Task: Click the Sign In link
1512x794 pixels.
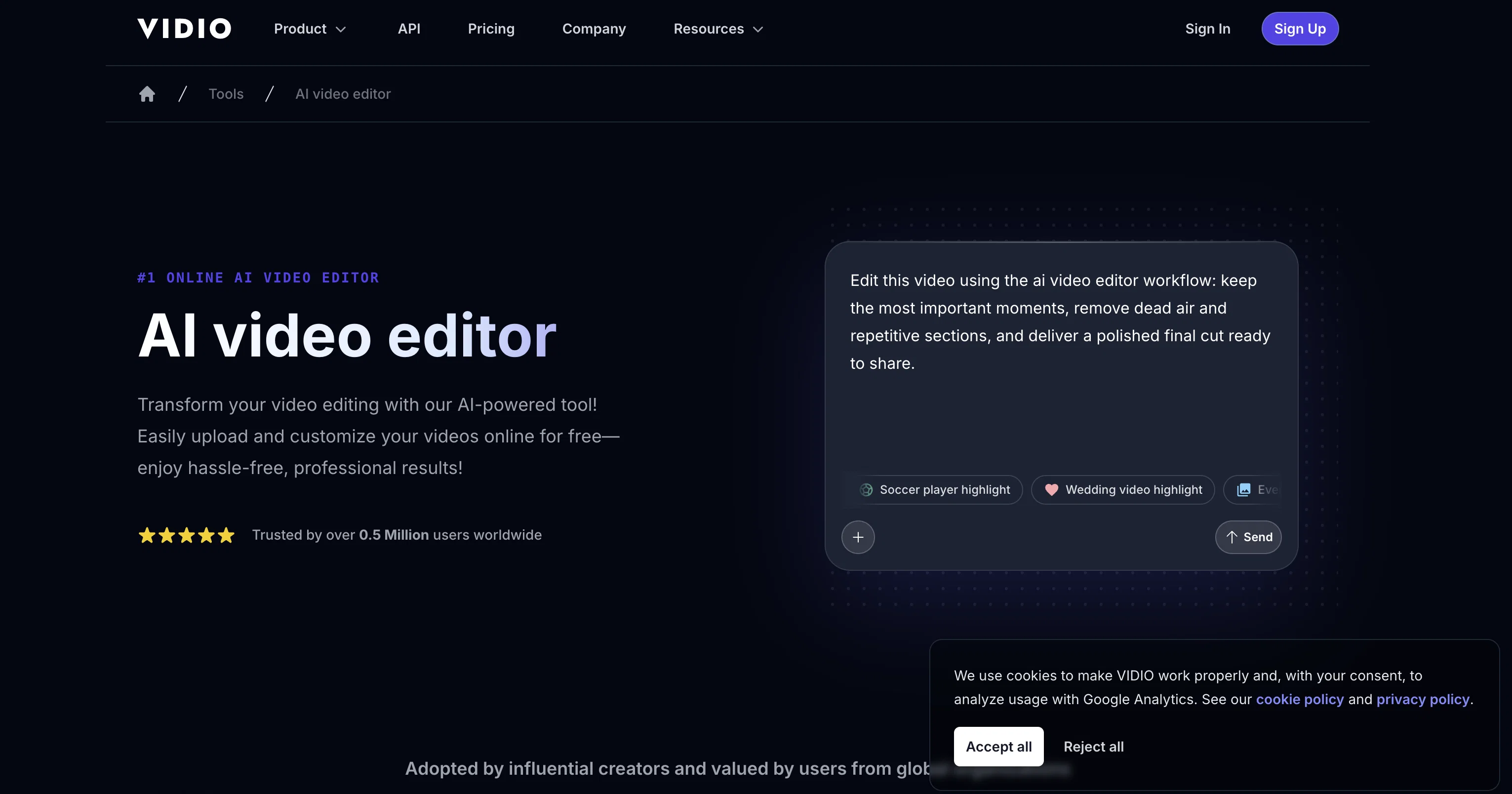Action: point(1207,29)
